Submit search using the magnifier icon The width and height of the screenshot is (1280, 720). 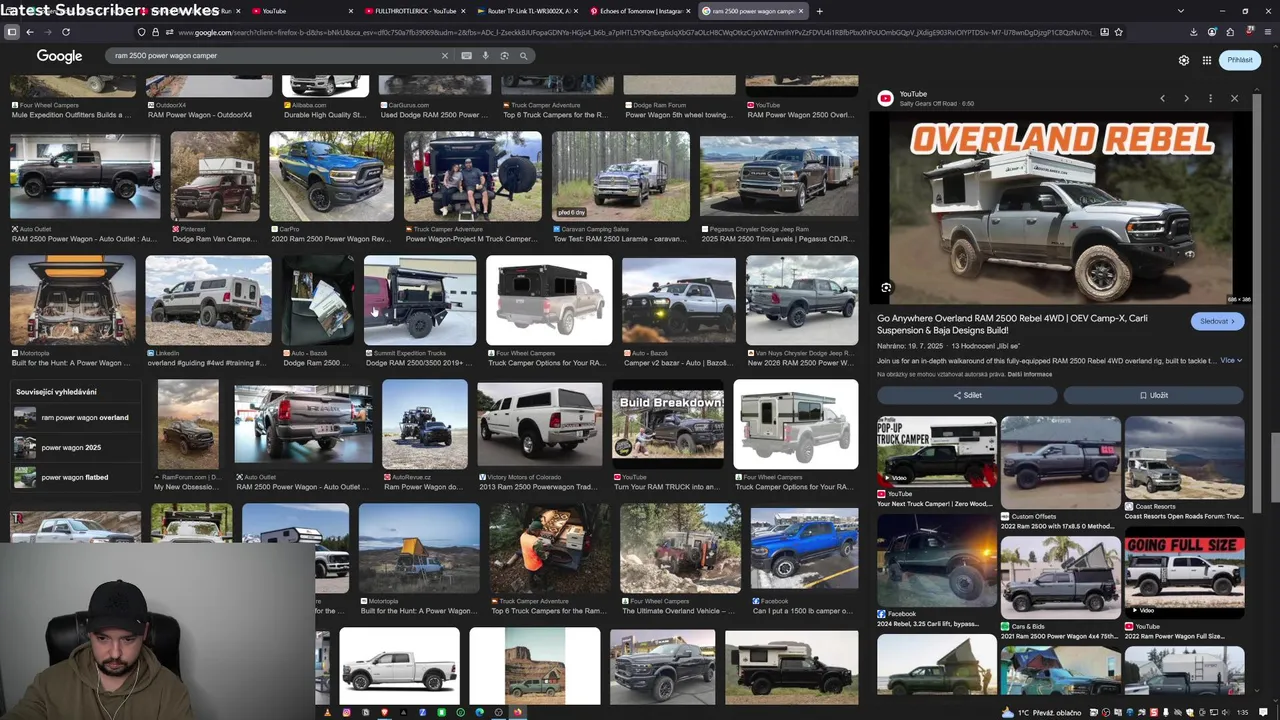[523, 56]
